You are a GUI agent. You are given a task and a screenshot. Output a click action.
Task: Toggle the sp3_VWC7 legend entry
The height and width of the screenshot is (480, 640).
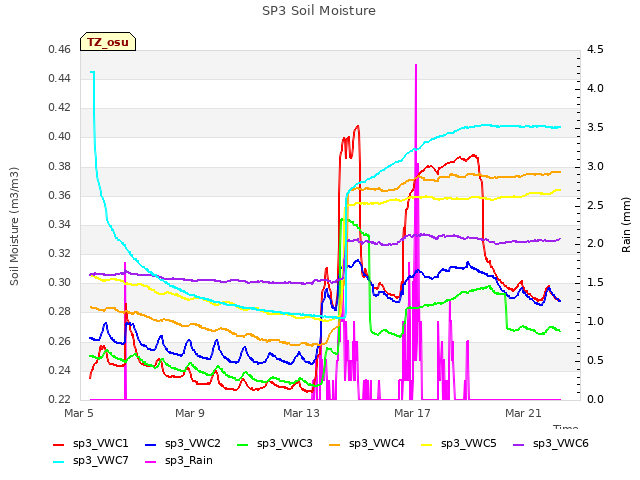(x=91, y=461)
